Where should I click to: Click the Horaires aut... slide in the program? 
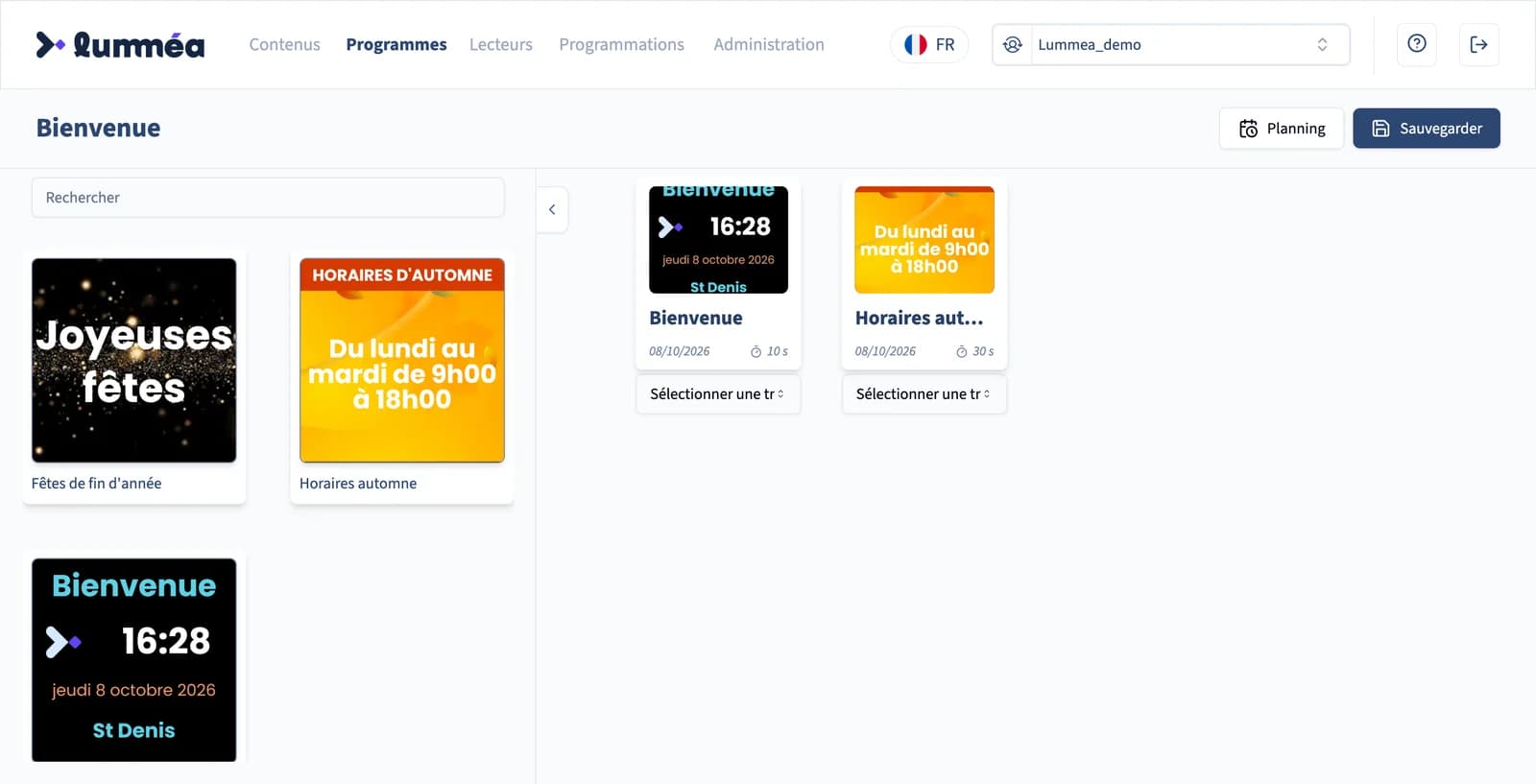point(924,240)
